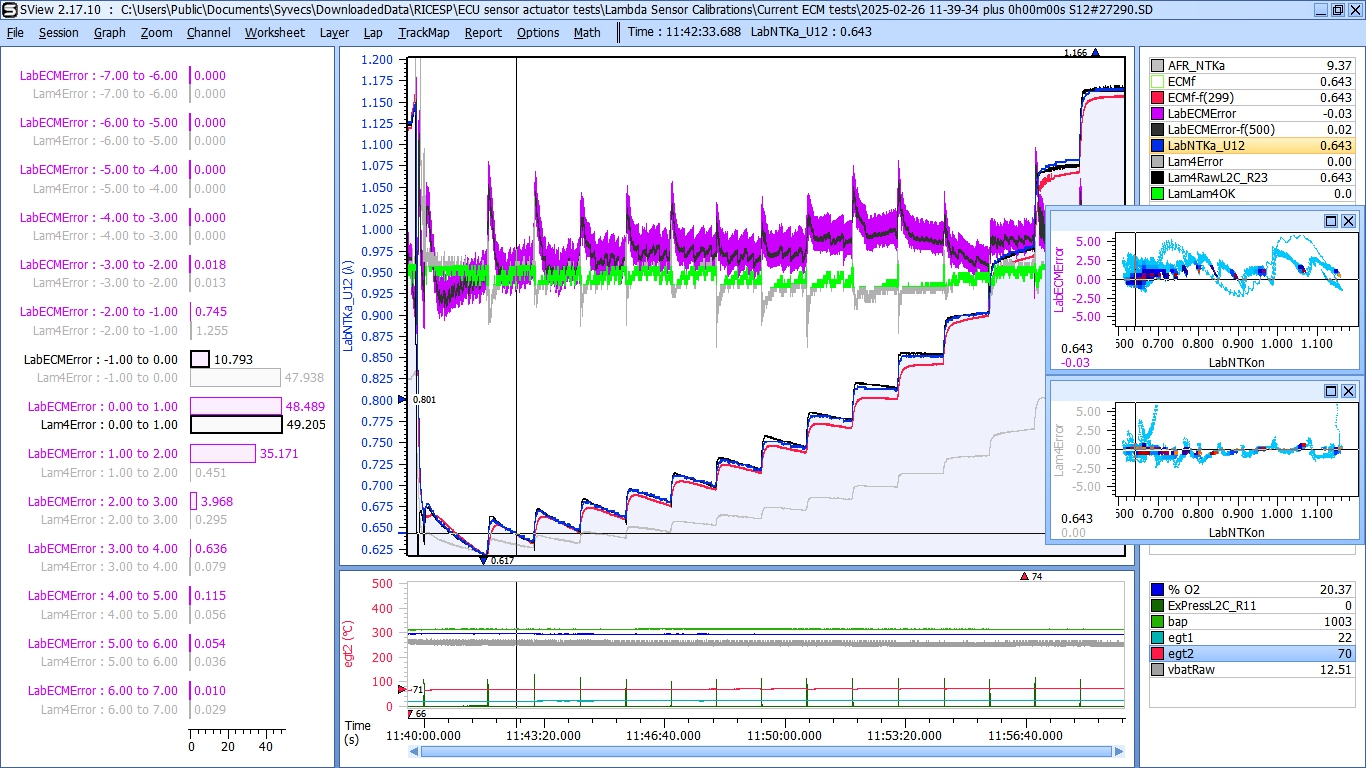
Task: Maximize the LabECMError scatter plot window
Action: [1331, 221]
